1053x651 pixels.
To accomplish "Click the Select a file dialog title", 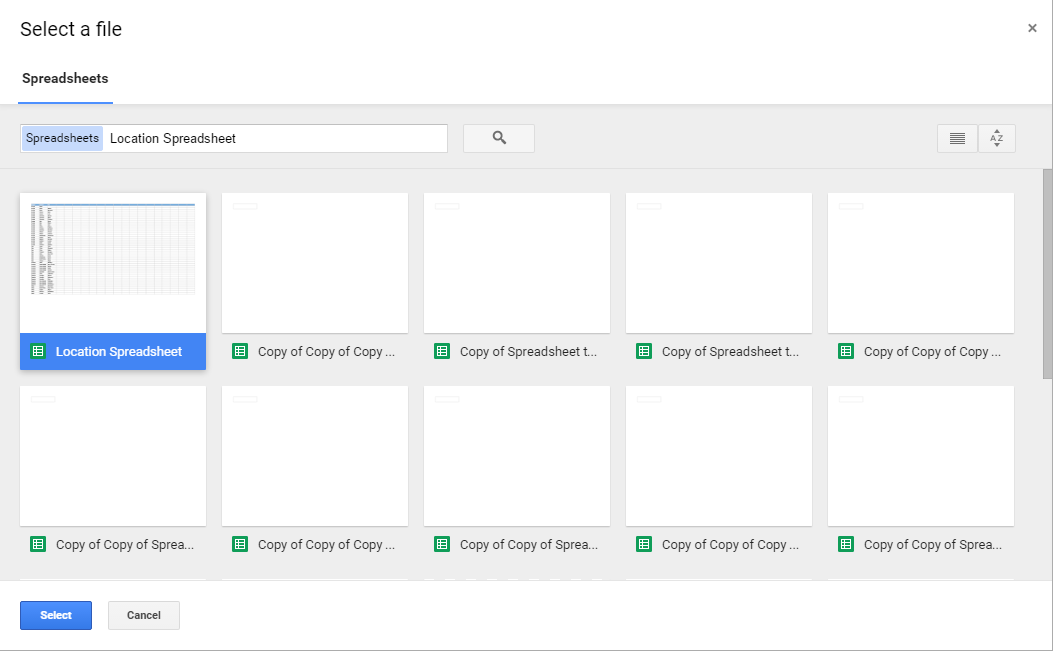I will (71, 29).
